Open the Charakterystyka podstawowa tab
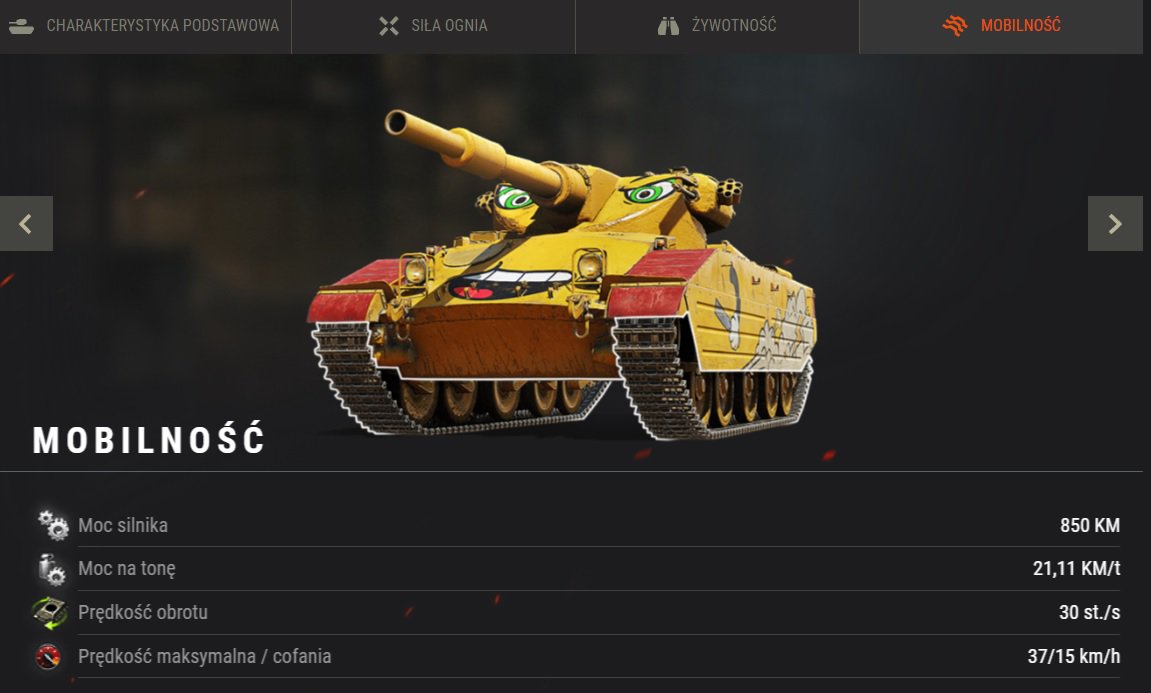1151x693 pixels. (145, 26)
